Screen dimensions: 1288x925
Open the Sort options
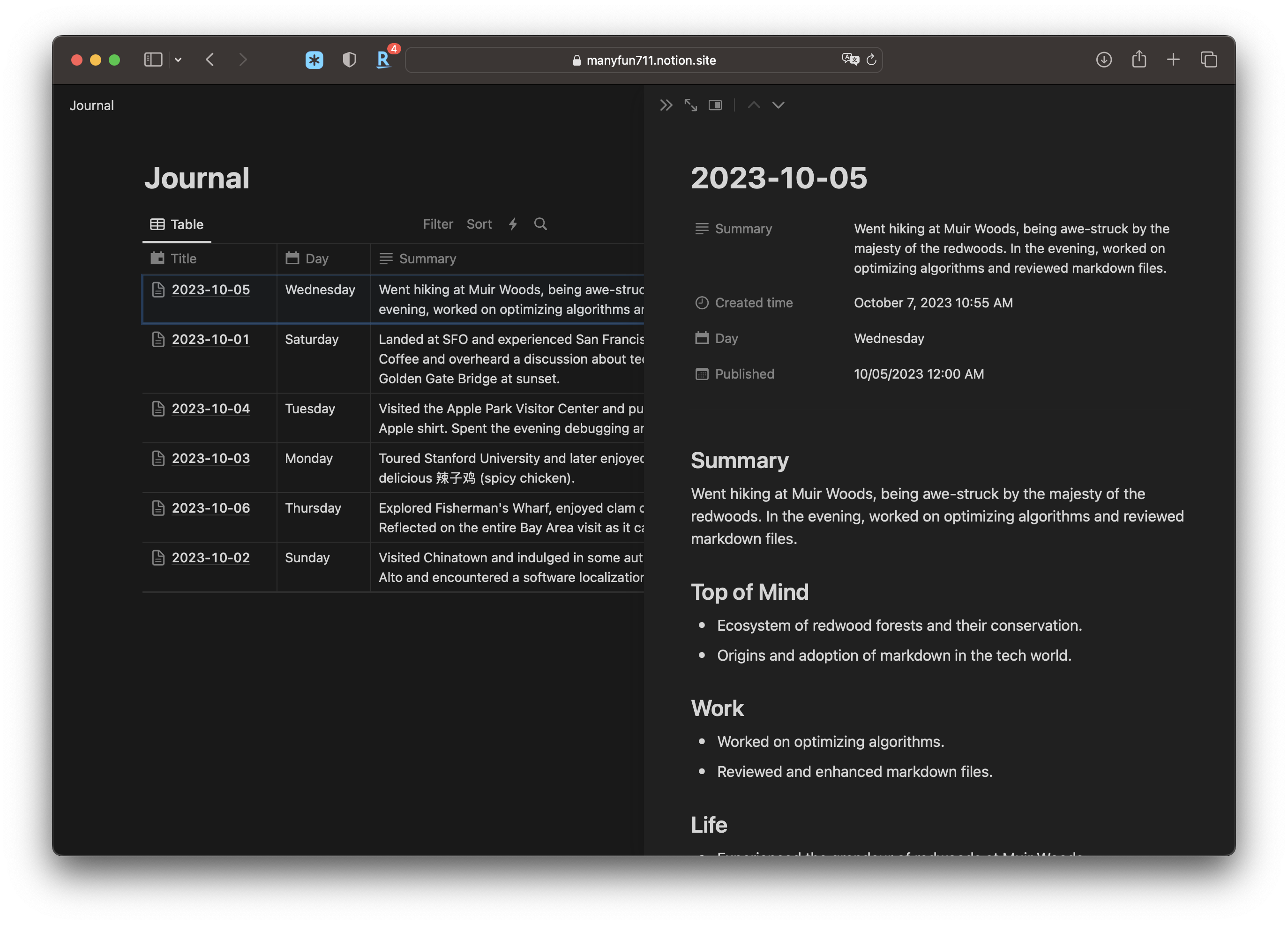pyautogui.click(x=479, y=224)
